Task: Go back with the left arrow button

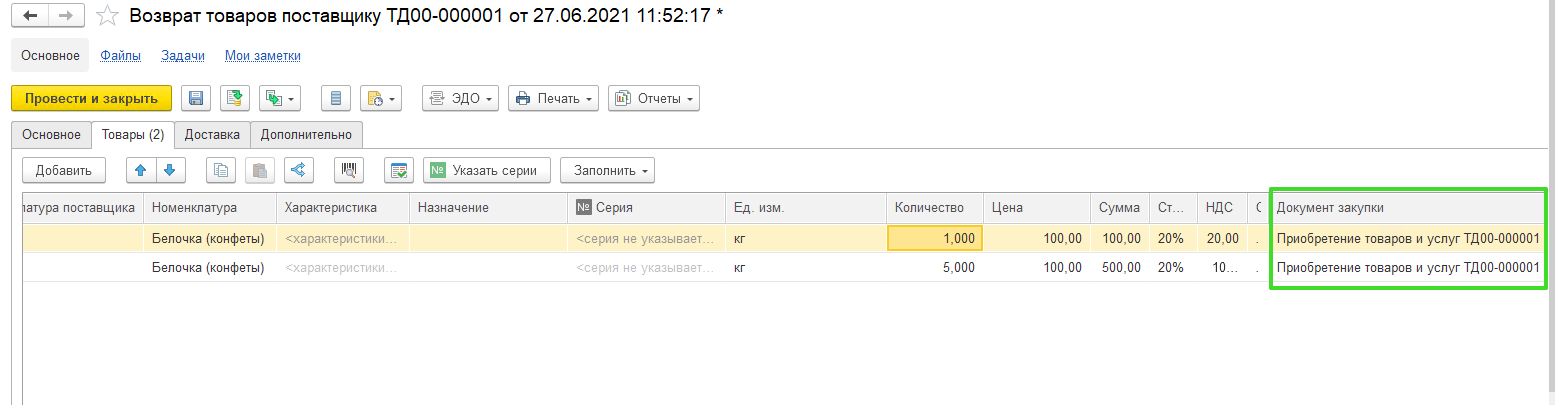Action: 29,17
